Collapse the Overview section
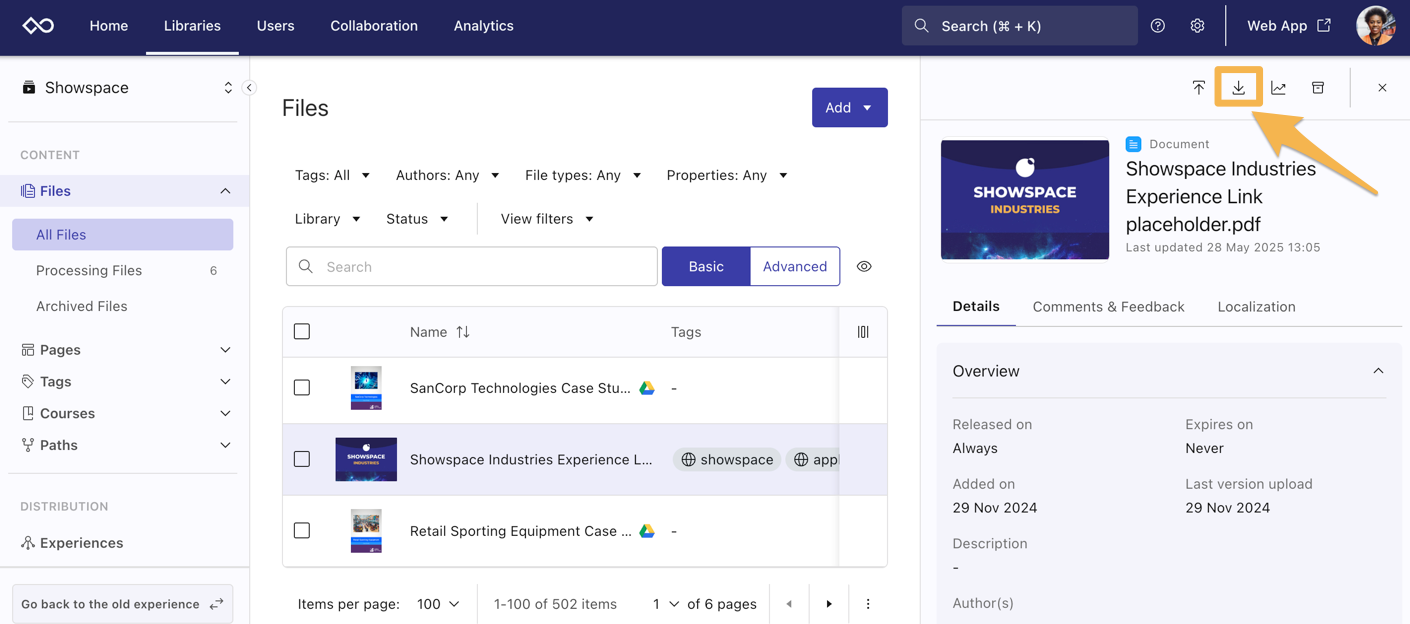Image resolution: width=1410 pixels, height=624 pixels. [x=1378, y=371]
